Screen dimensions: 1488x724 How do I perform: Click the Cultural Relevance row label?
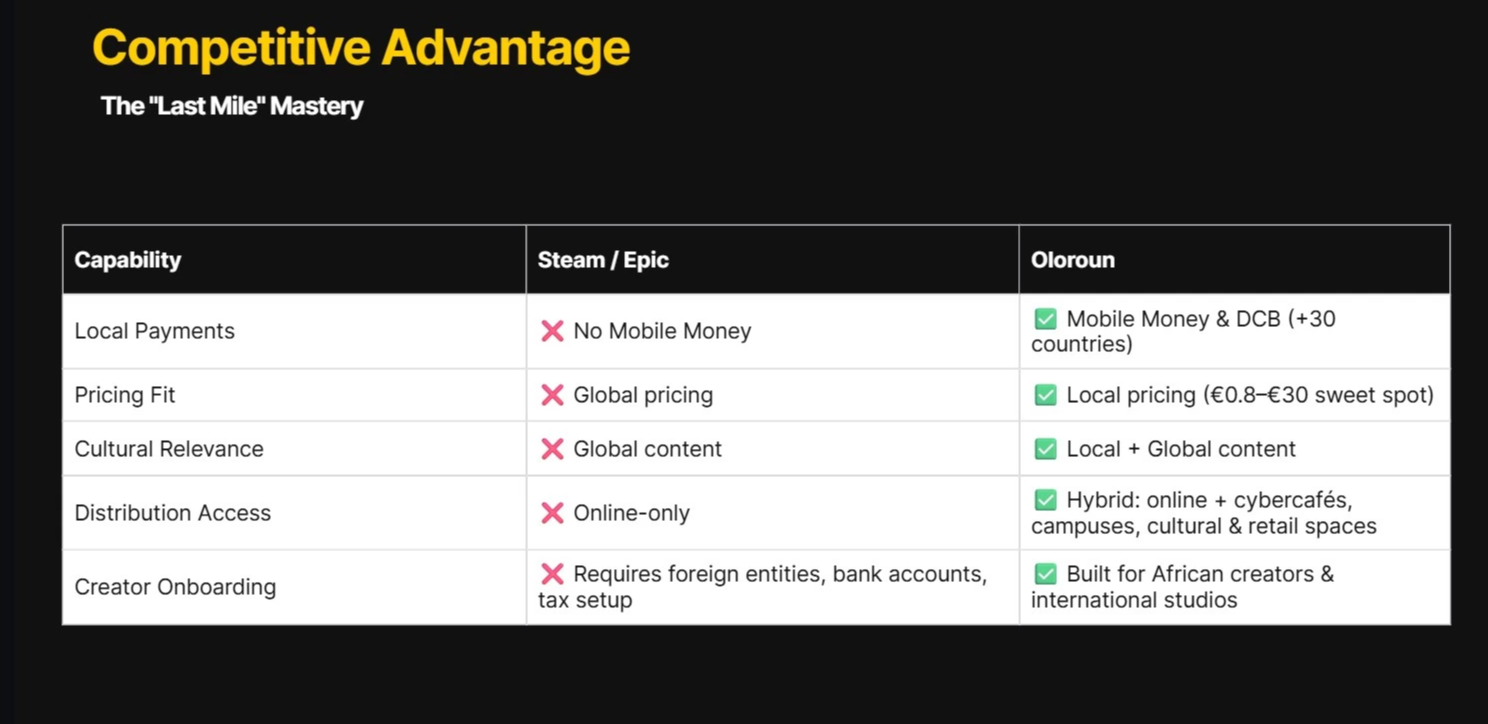click(x=169, y=449)
